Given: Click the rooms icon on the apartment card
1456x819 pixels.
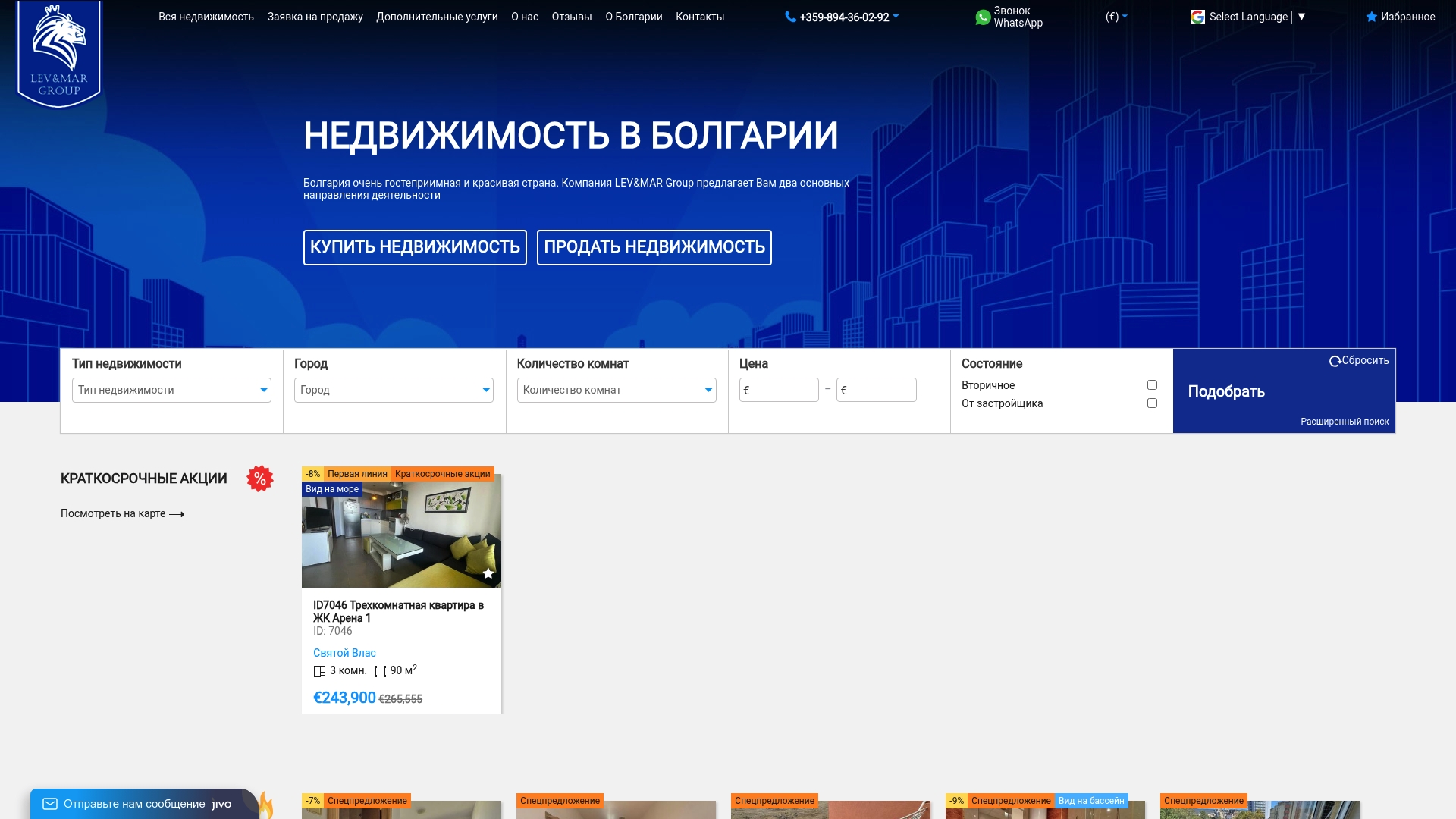Looking at the screenshot, I should 318,670.
